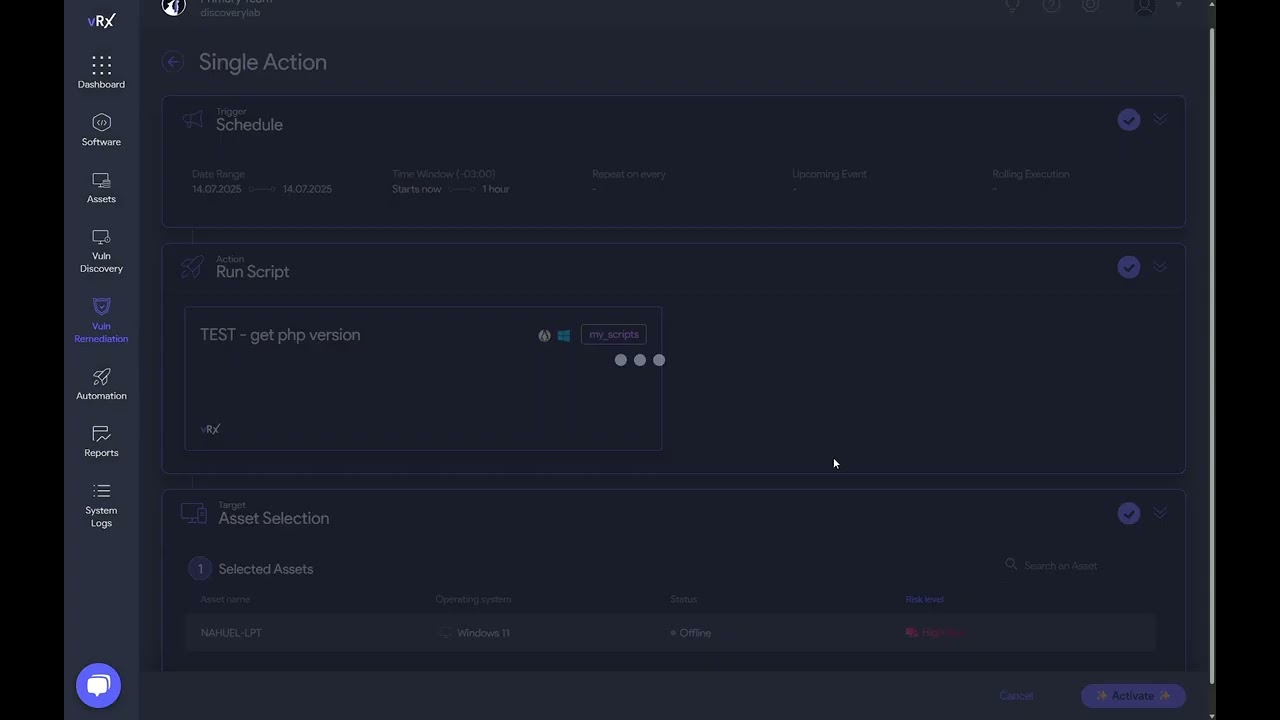Image resolution: width=1280 pixels, height=720 pixels.
Task: Open the help question-mark icon
Action: coord(1051,6)
